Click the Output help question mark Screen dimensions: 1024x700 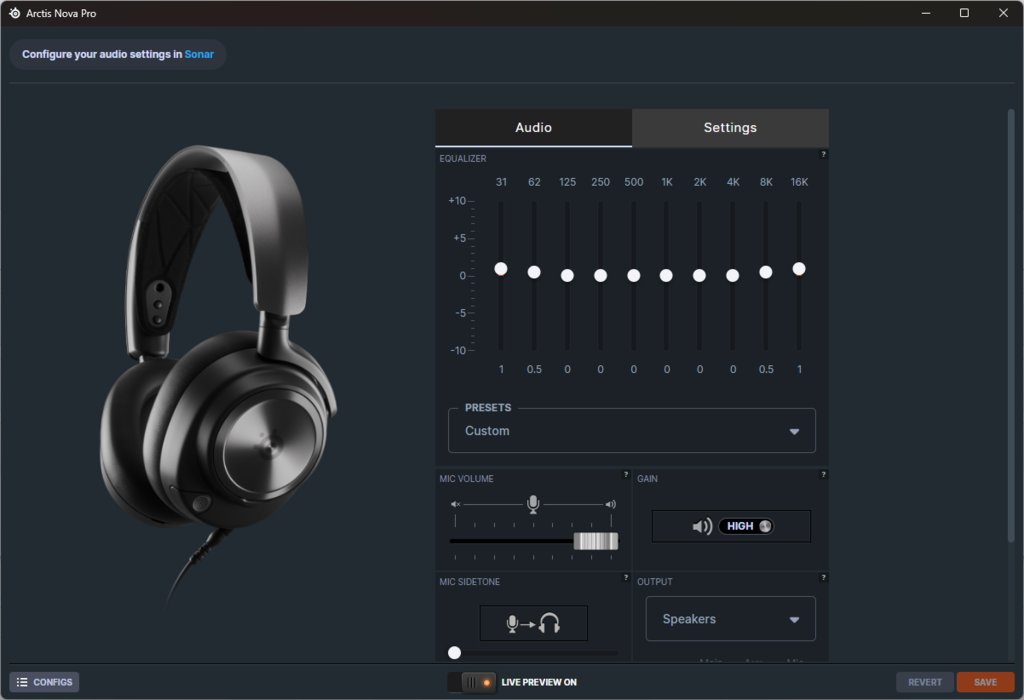(823, 578)
